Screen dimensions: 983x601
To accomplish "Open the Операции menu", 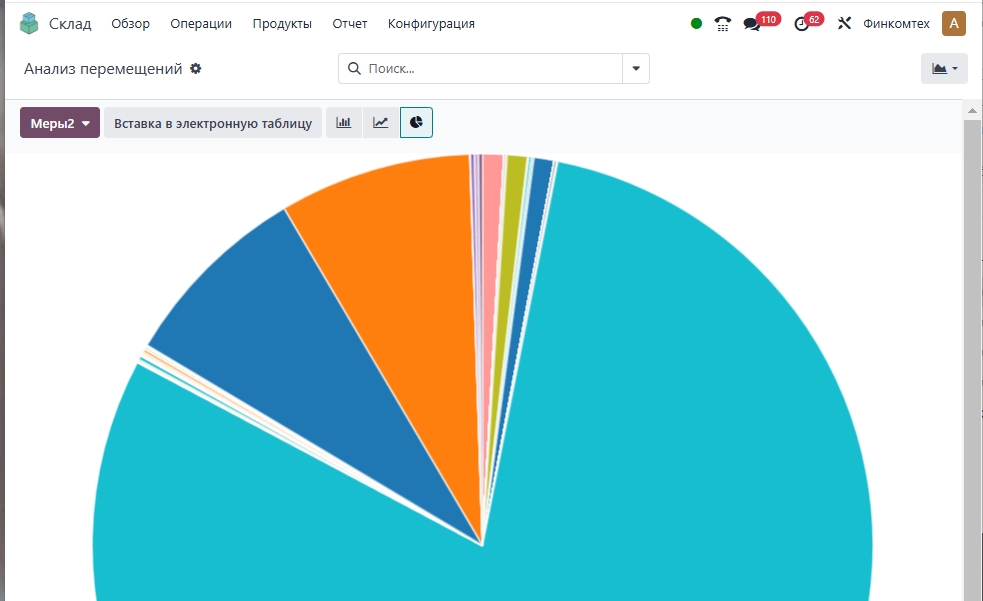I will (201, 24).
